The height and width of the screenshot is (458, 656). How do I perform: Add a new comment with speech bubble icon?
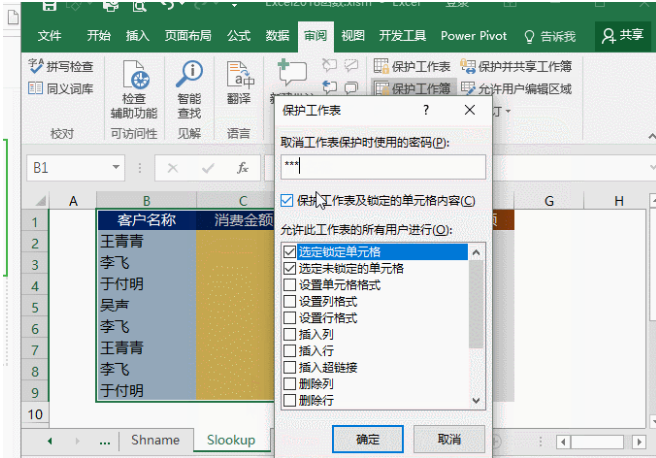pos(292,74)
